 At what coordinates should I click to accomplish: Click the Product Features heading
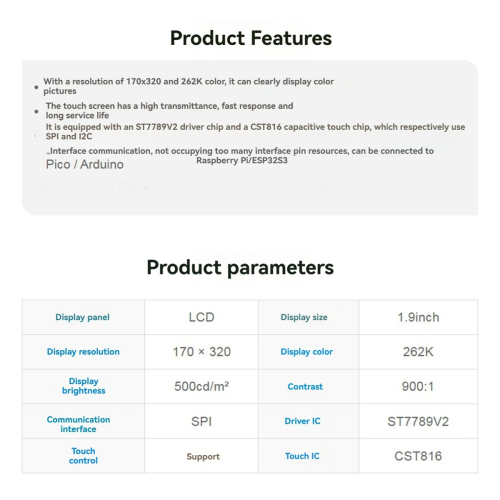(x=251, y=38)
